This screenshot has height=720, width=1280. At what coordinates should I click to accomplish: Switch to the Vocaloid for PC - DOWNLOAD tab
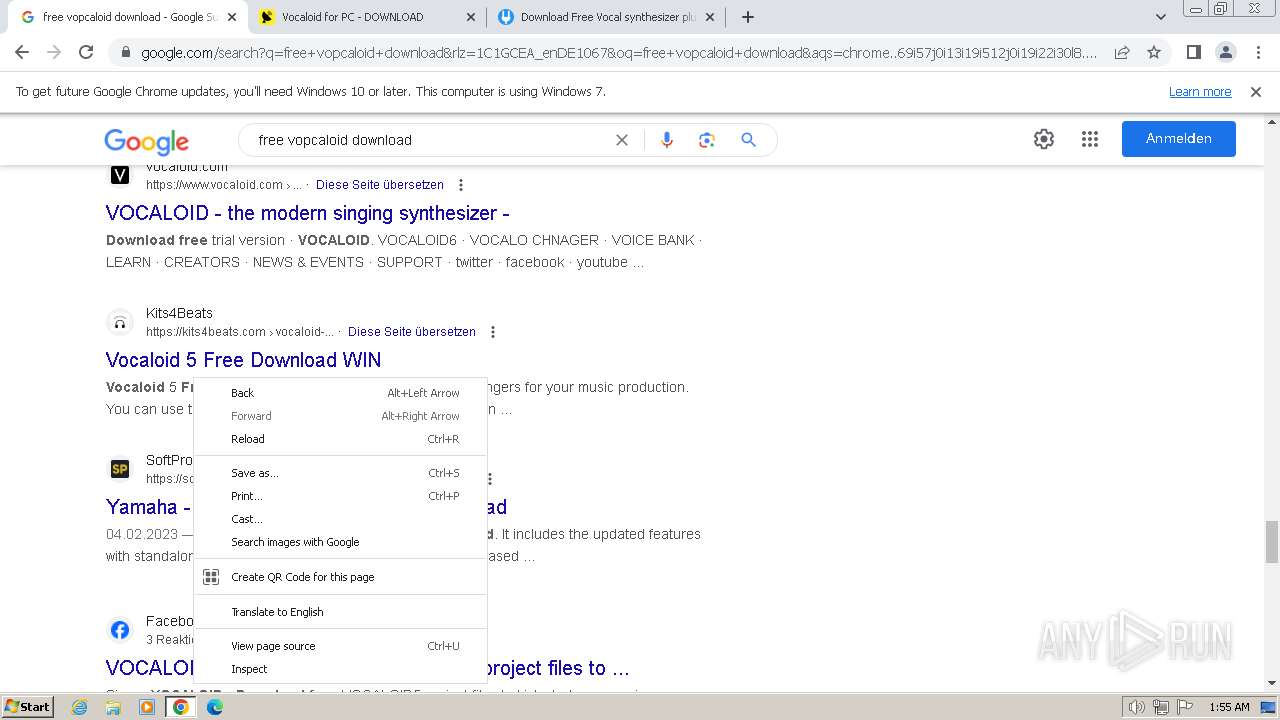coord(365,17)
